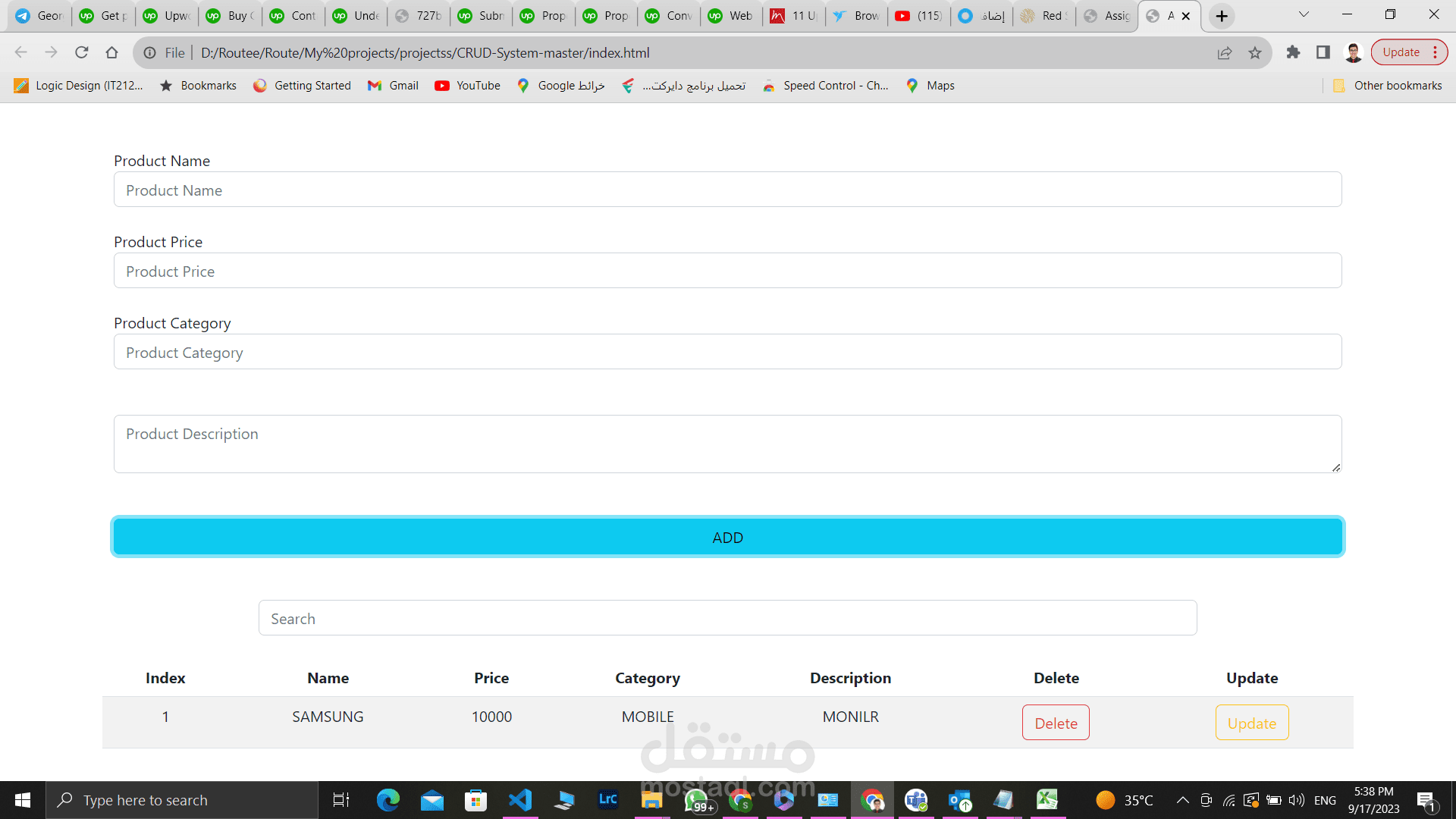
Task: Open Chrome menu via Update button
Action: pyautogui.click(x=1409, y=52)
